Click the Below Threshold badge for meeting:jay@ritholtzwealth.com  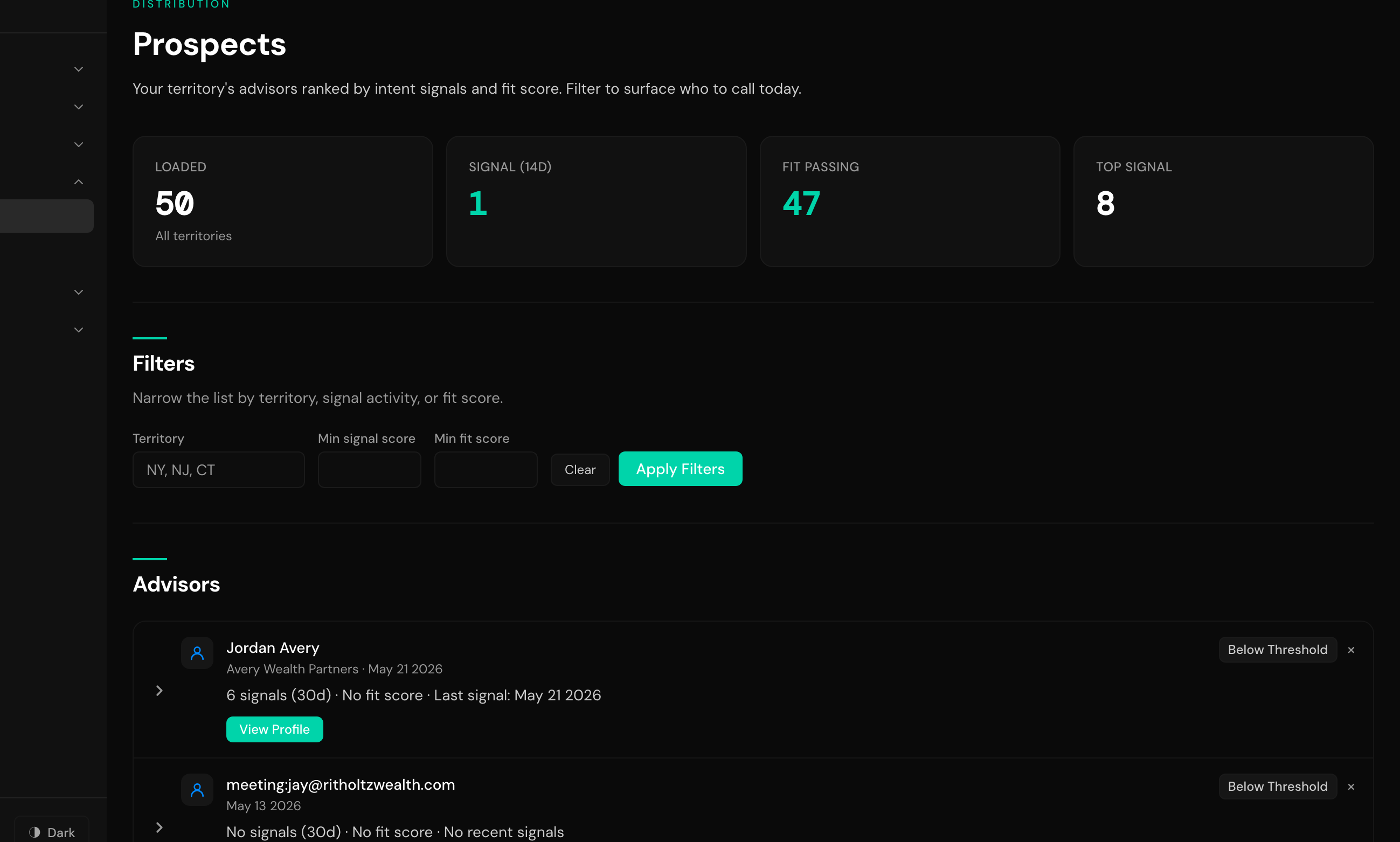point(1278,787)
